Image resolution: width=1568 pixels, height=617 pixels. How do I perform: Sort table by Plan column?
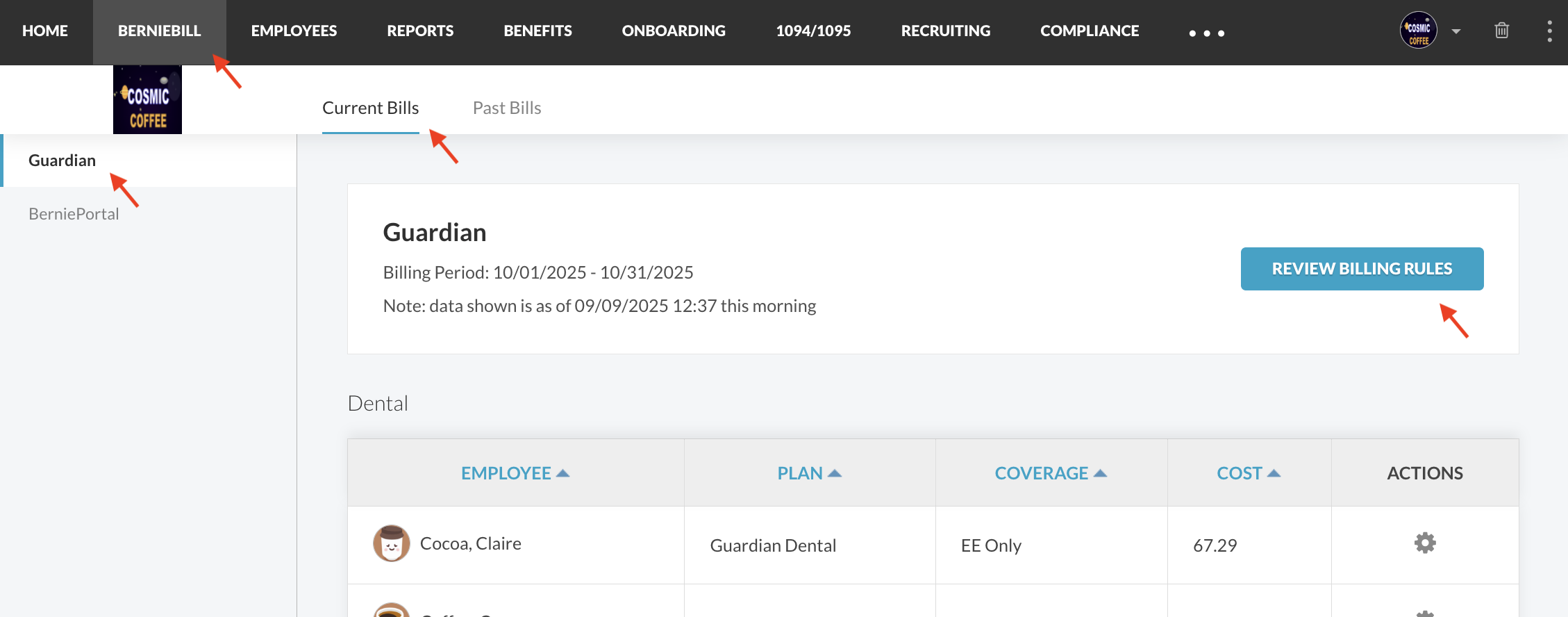coord(810,473)
